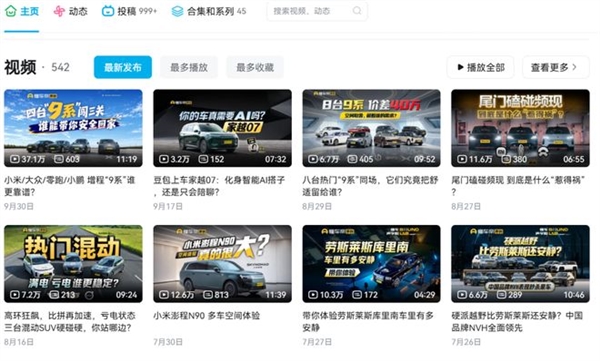600x361 pixels.
Task: Click danmaku icon beside 152
Action: pos(203,159)
